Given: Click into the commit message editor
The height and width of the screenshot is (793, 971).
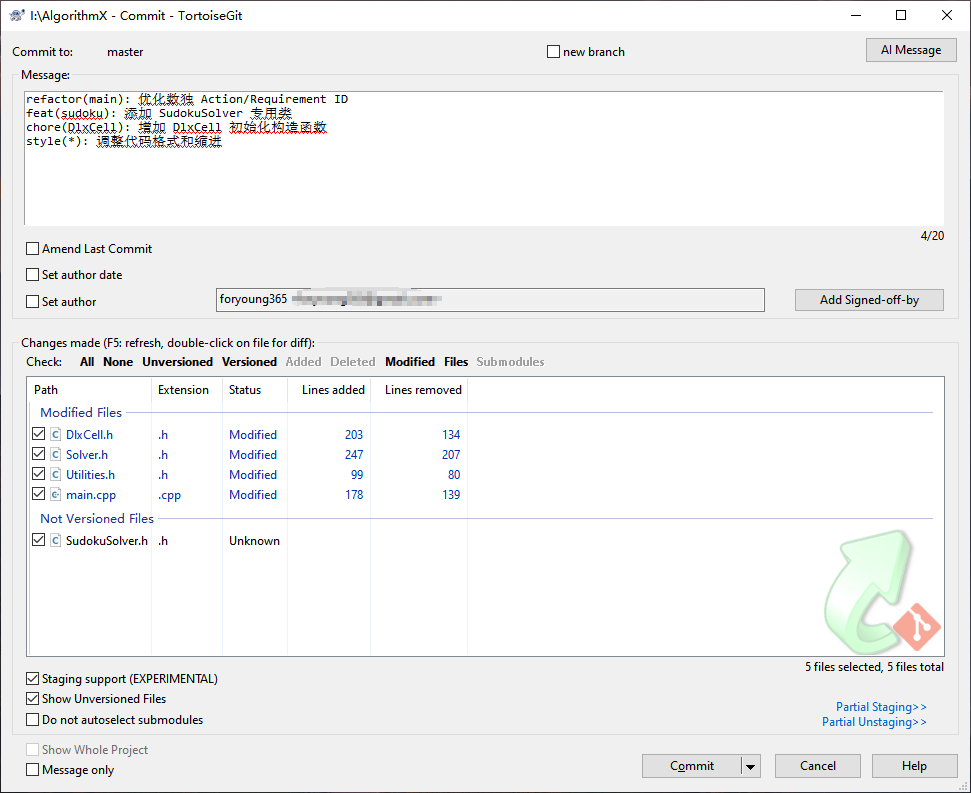Looking at the screenshot, I should click(484, 158).
